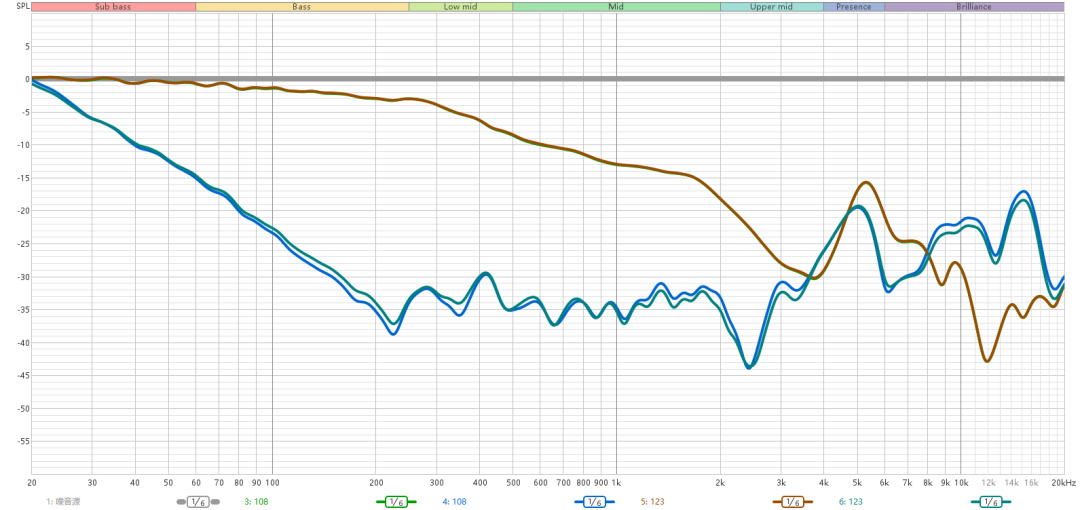Select the green legend label 3: 108
1080x510 pixels.
click(x=256, y=502)
